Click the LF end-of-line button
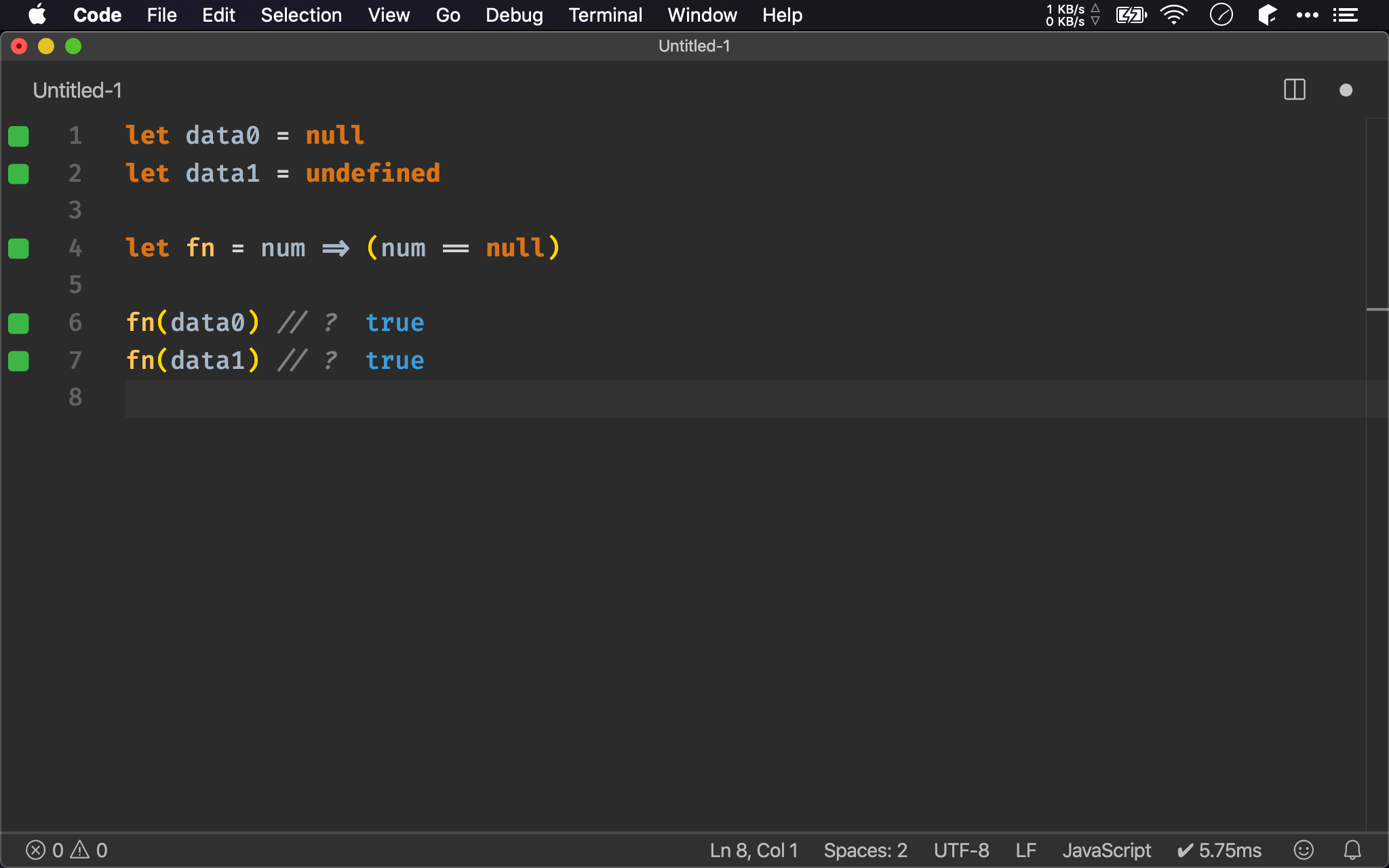Screen dimensions: 1389x868 point(1025,850)
